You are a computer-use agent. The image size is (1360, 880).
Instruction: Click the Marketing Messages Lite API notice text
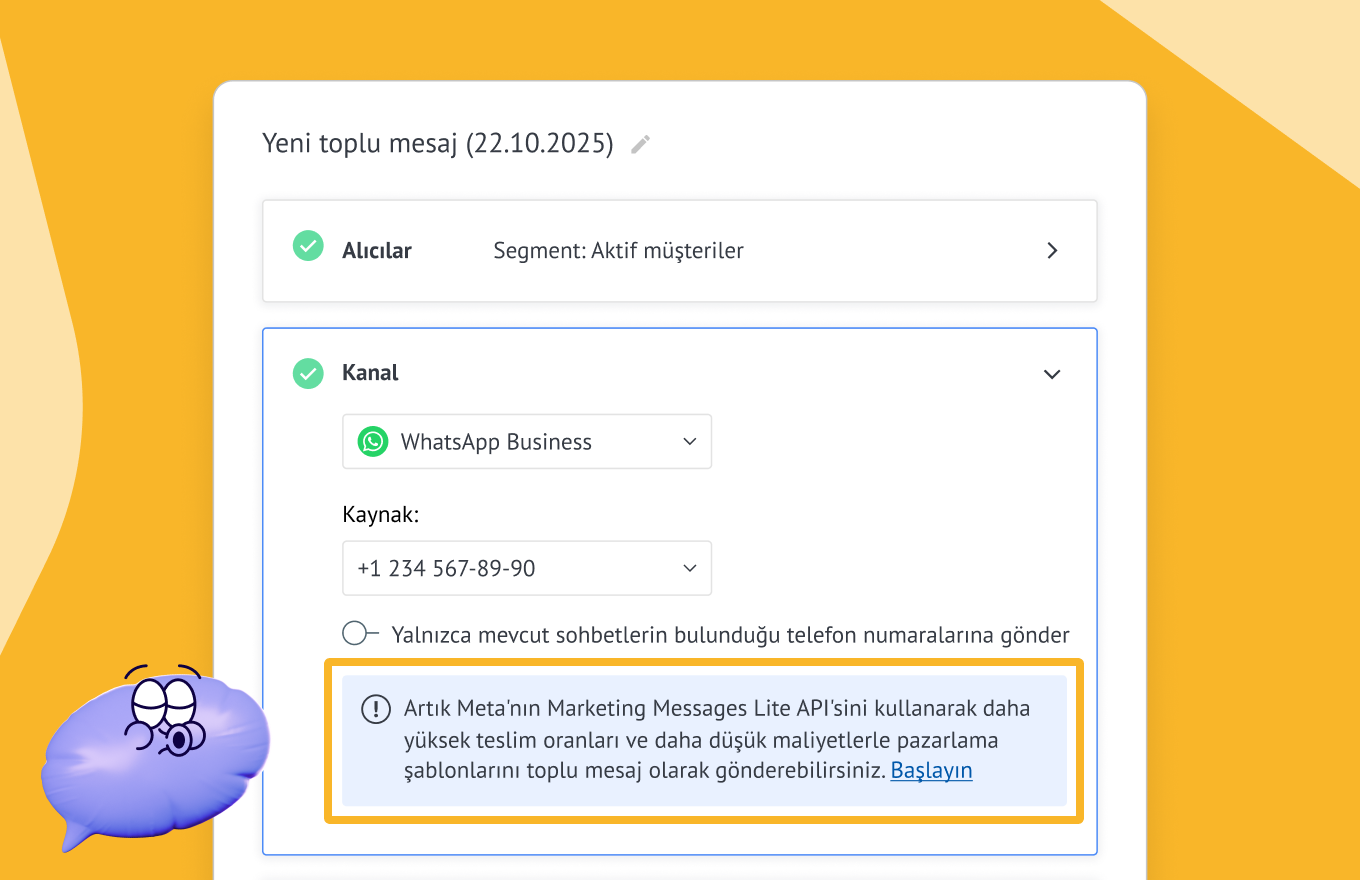click(700, 739)
